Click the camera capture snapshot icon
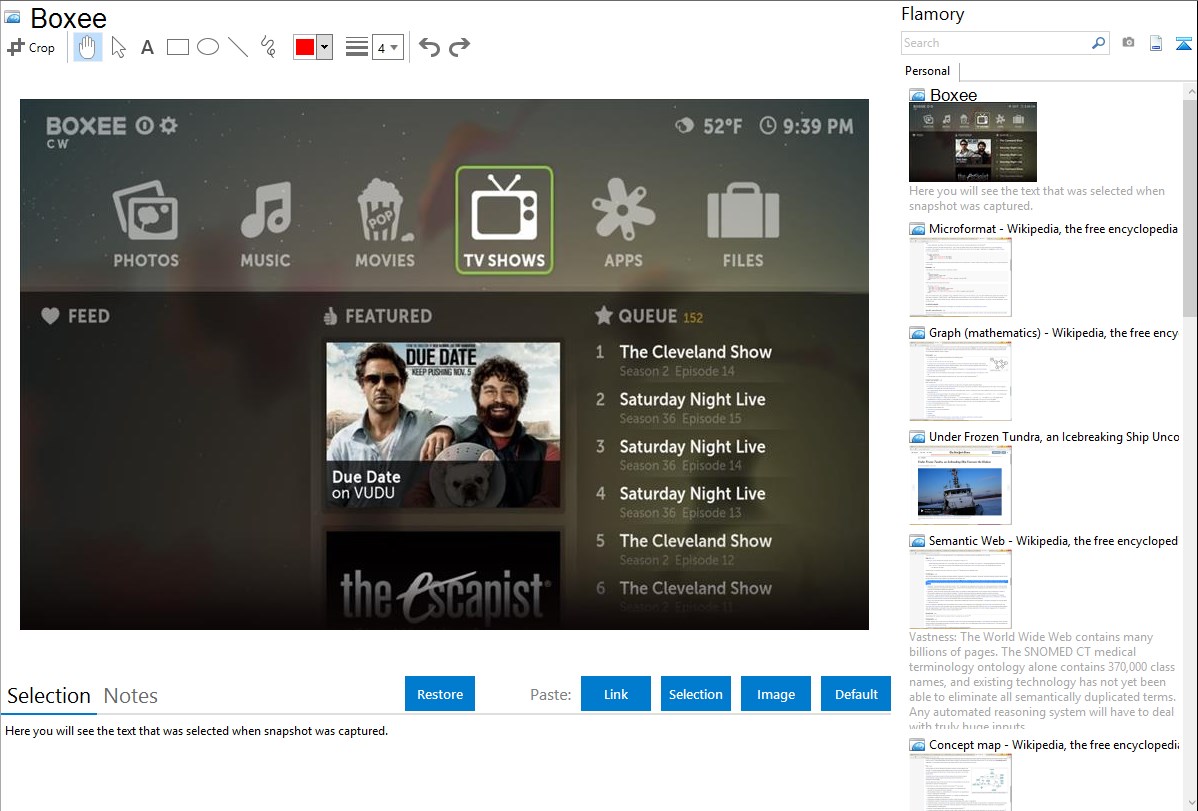Screen dimensions: 1198x811 pyautogui.click(x=1128, y=43)
